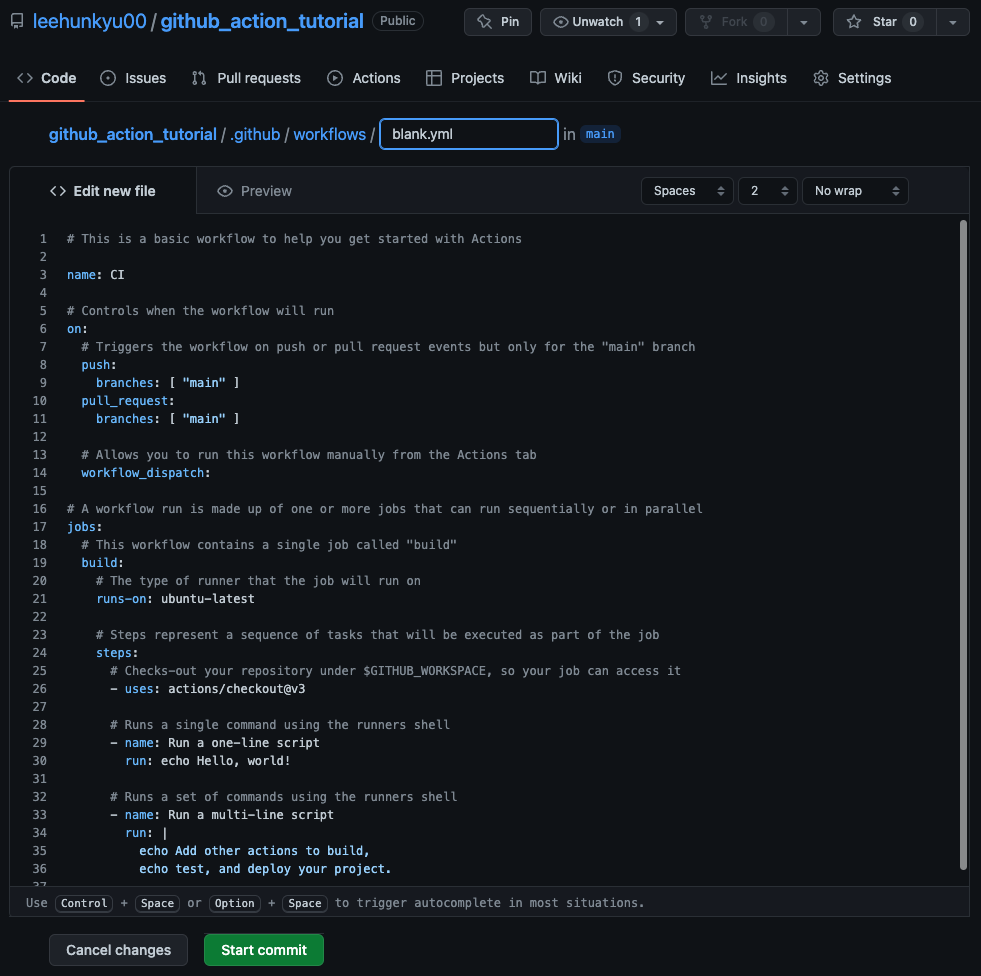Click the 'run: echo Hello, world!' line

click(208, 761)
